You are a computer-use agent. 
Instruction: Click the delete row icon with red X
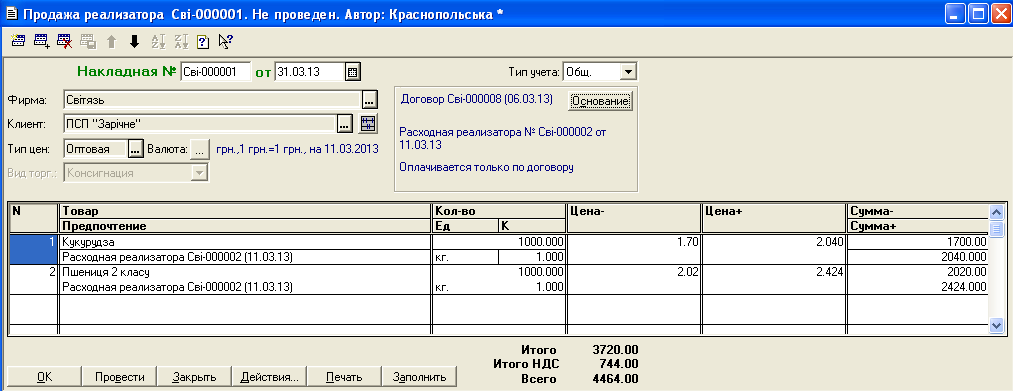(x=64, y=41)
